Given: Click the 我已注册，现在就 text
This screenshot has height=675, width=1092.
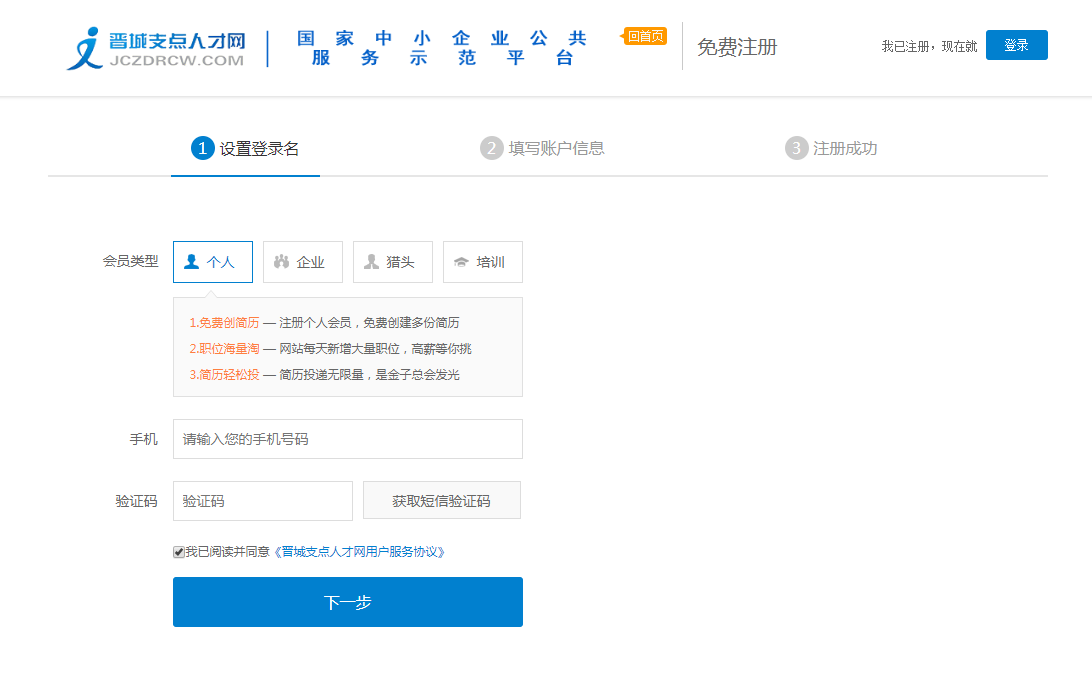Looking at the screenshot, I should point(929,46).
